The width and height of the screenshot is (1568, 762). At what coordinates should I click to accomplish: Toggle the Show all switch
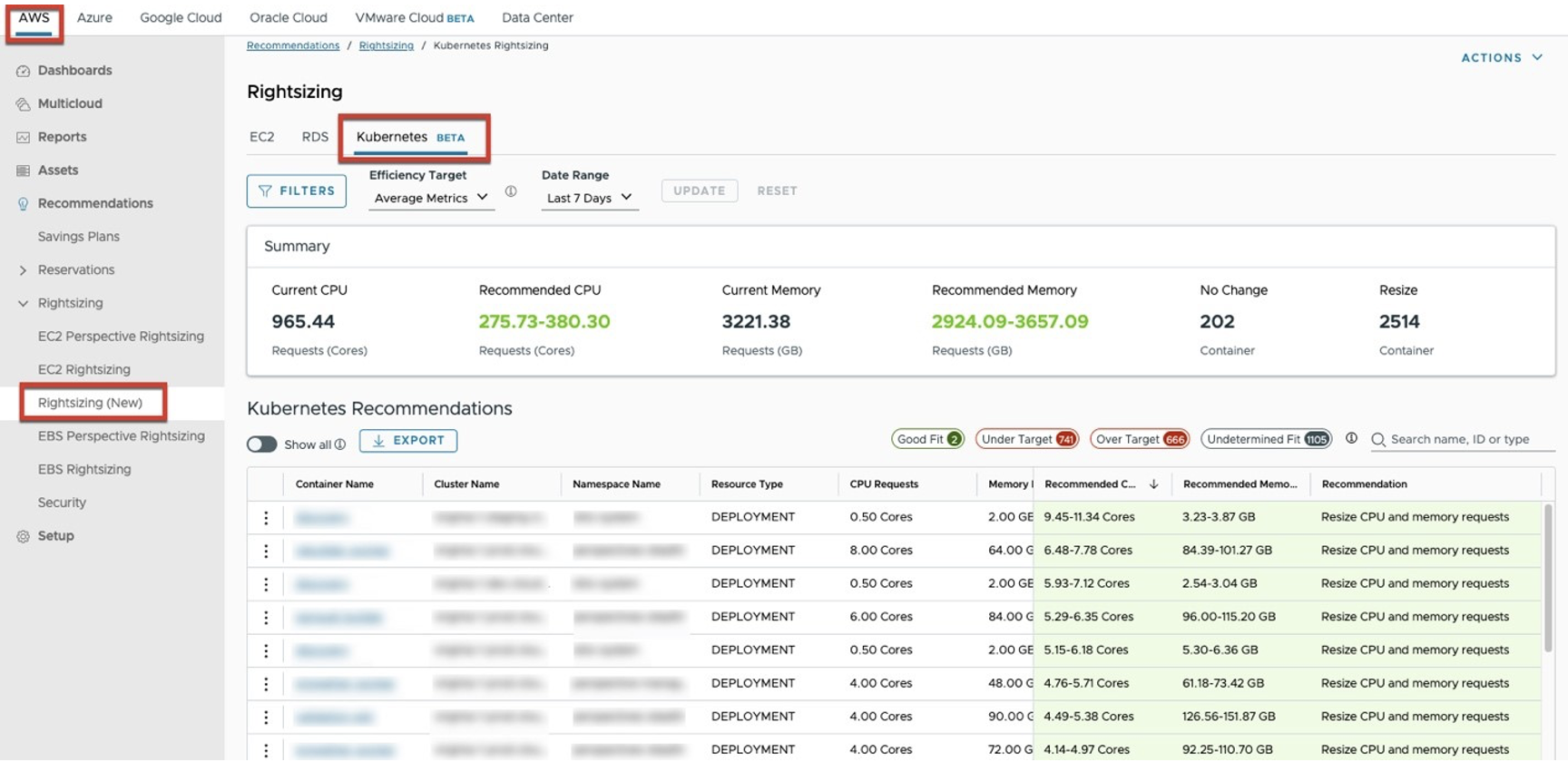[x=262, y=444]
